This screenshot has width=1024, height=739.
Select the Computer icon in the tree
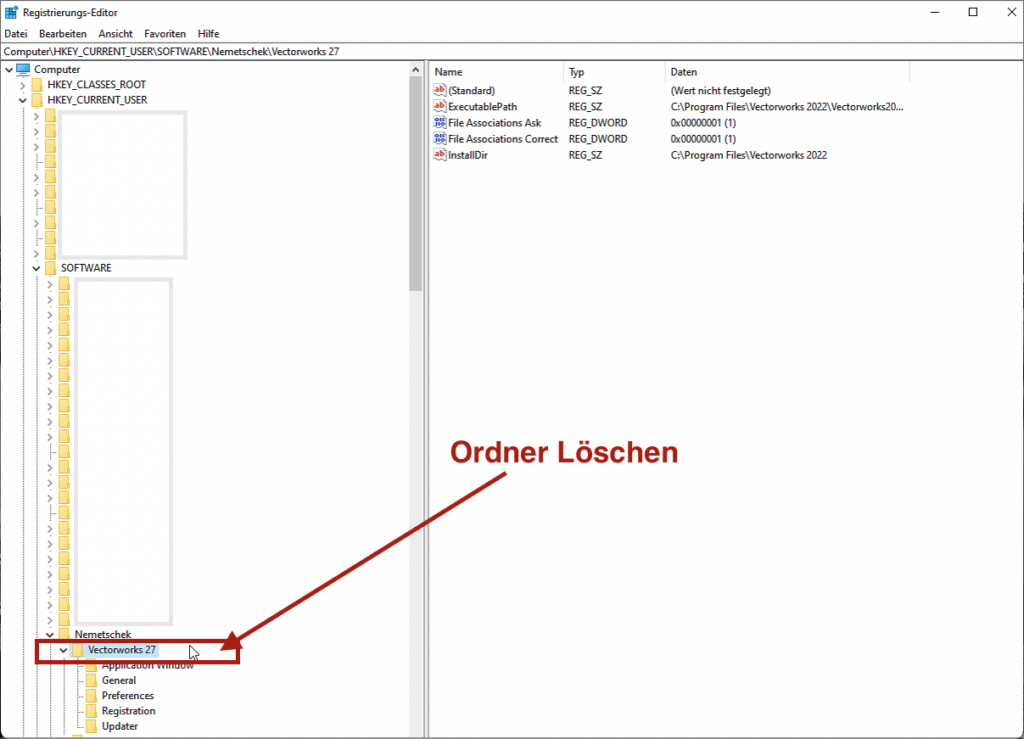tap(24, 69)
